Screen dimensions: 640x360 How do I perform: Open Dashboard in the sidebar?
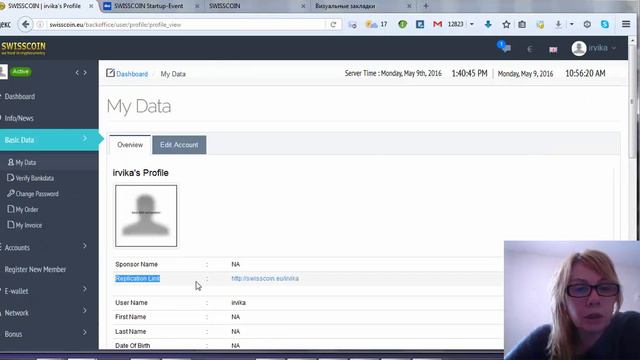point(20,97)
